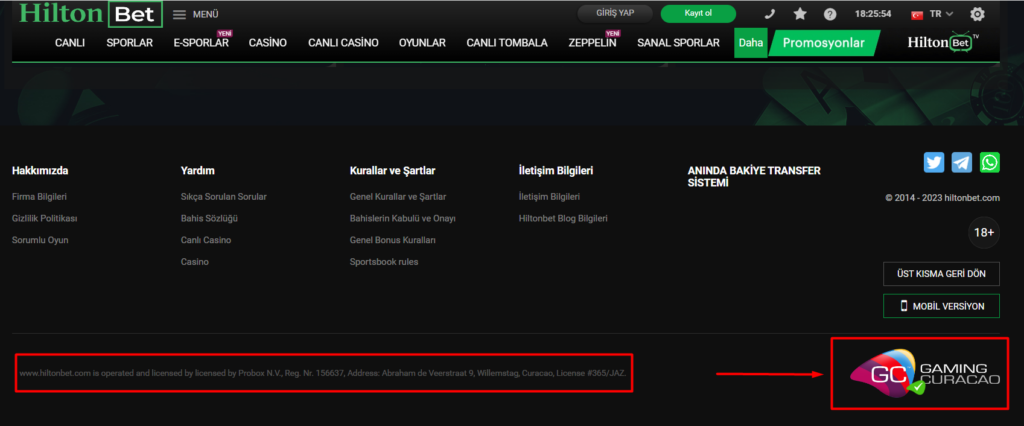This screenshot has height=426, width=1024.
Task: Open the CASİNO menu item
Action: pyautogui.click(x=268, y=43)
